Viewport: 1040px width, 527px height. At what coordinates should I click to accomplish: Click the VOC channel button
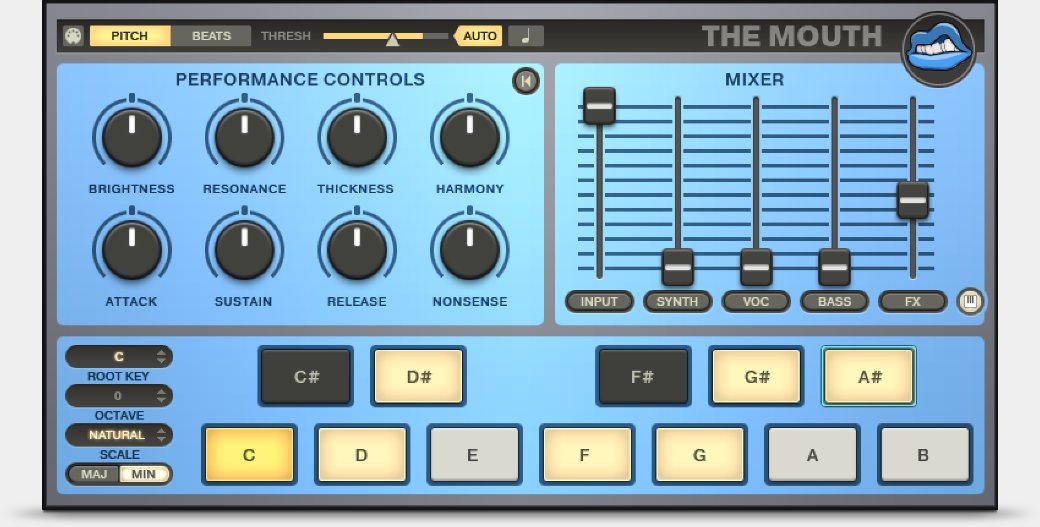pos(755,302)
